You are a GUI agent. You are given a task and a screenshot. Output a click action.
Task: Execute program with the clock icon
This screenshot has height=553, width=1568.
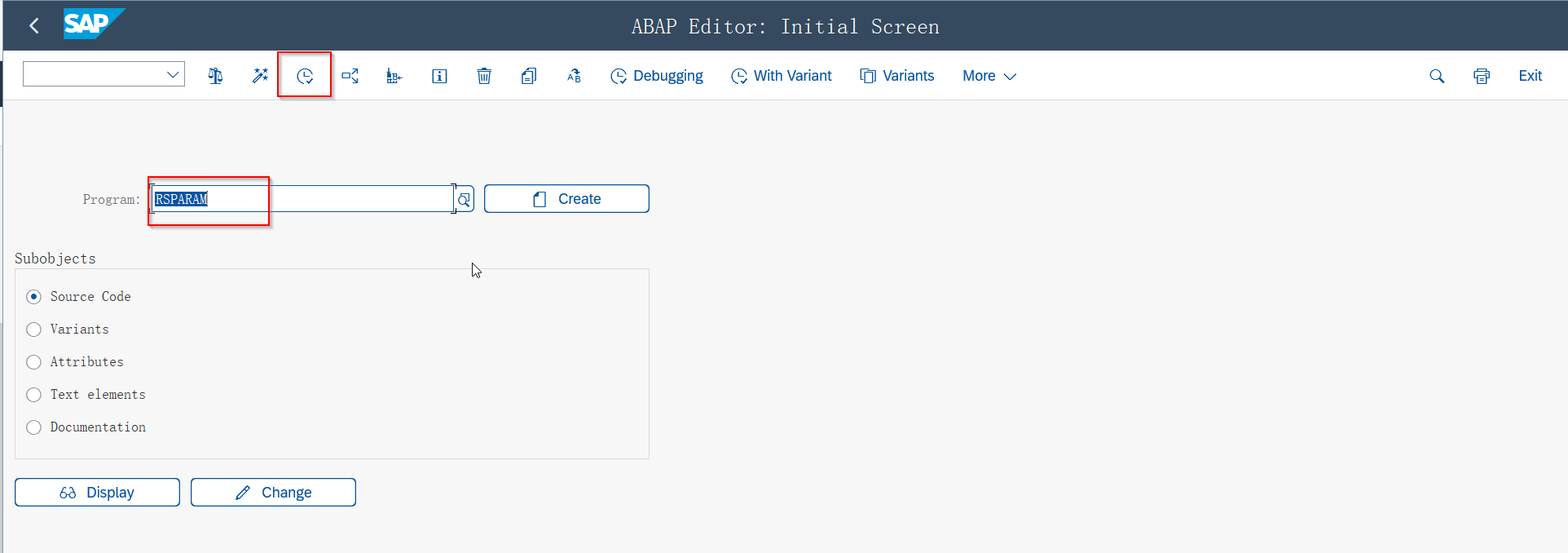305,76
